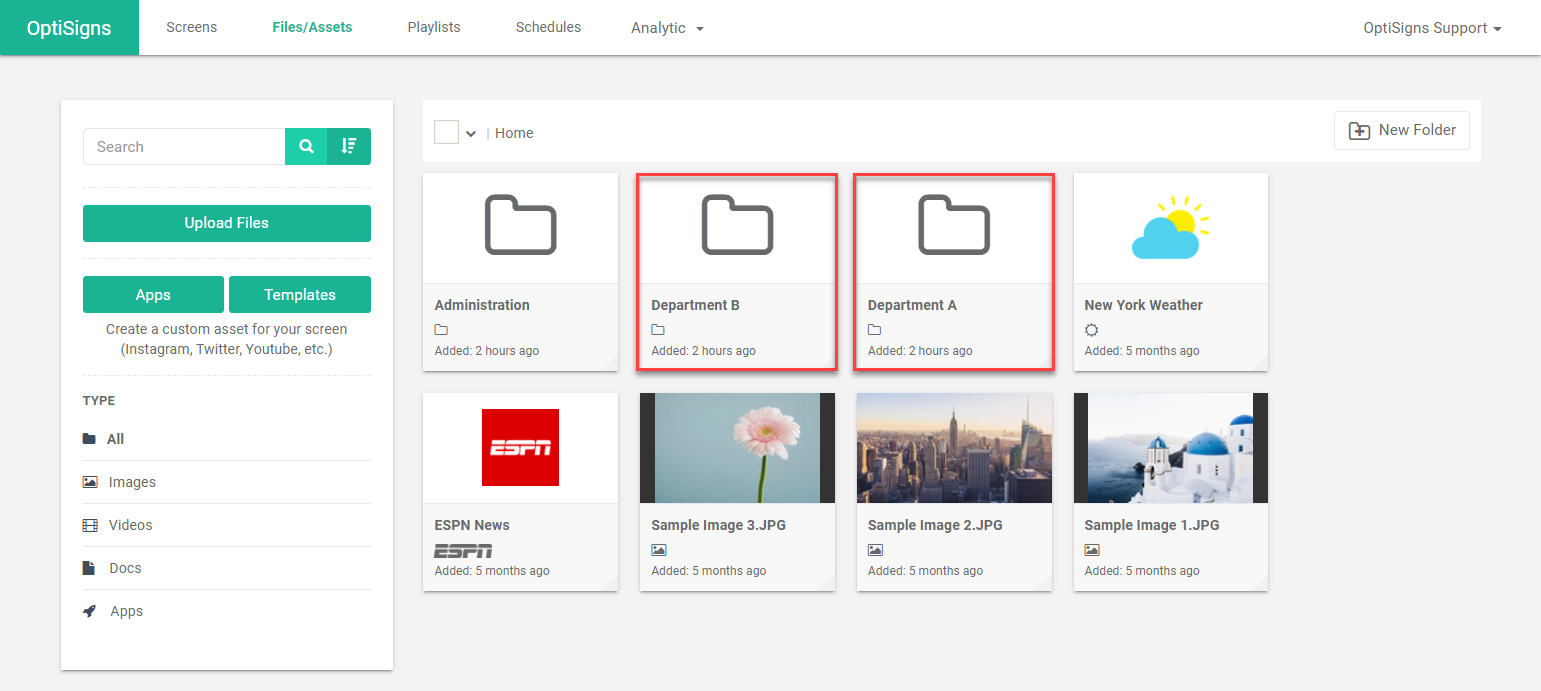Tick the select-all checkbox beside Home
This screenshot has height=691, width=1541.
coord(446,132)
